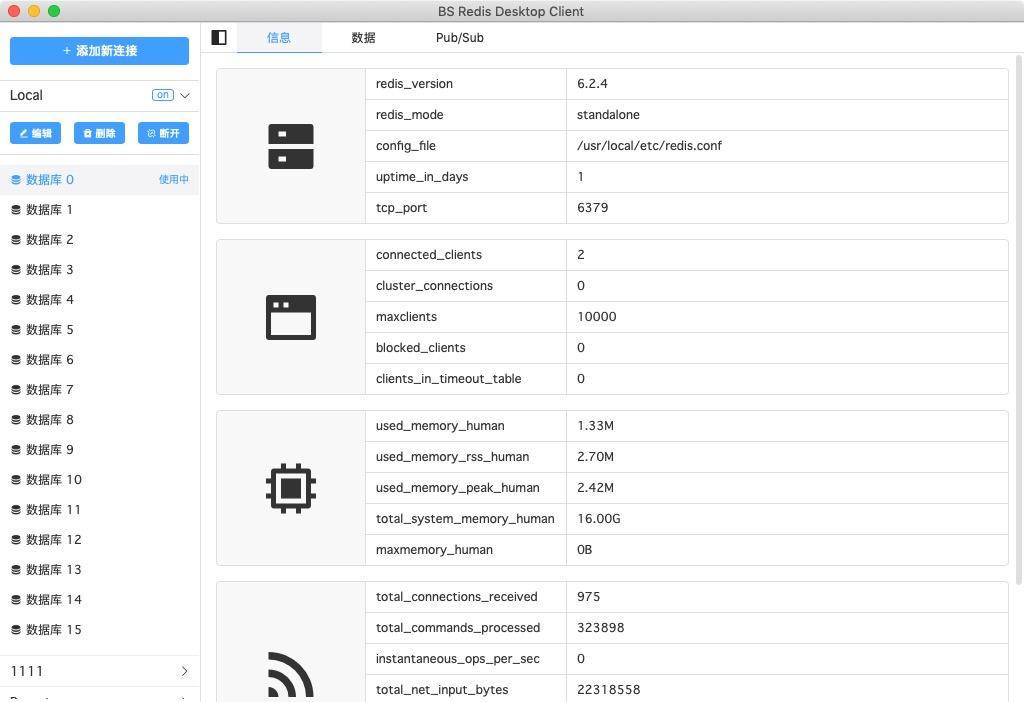Expand the 1111 connection arrow

point(185,671)
